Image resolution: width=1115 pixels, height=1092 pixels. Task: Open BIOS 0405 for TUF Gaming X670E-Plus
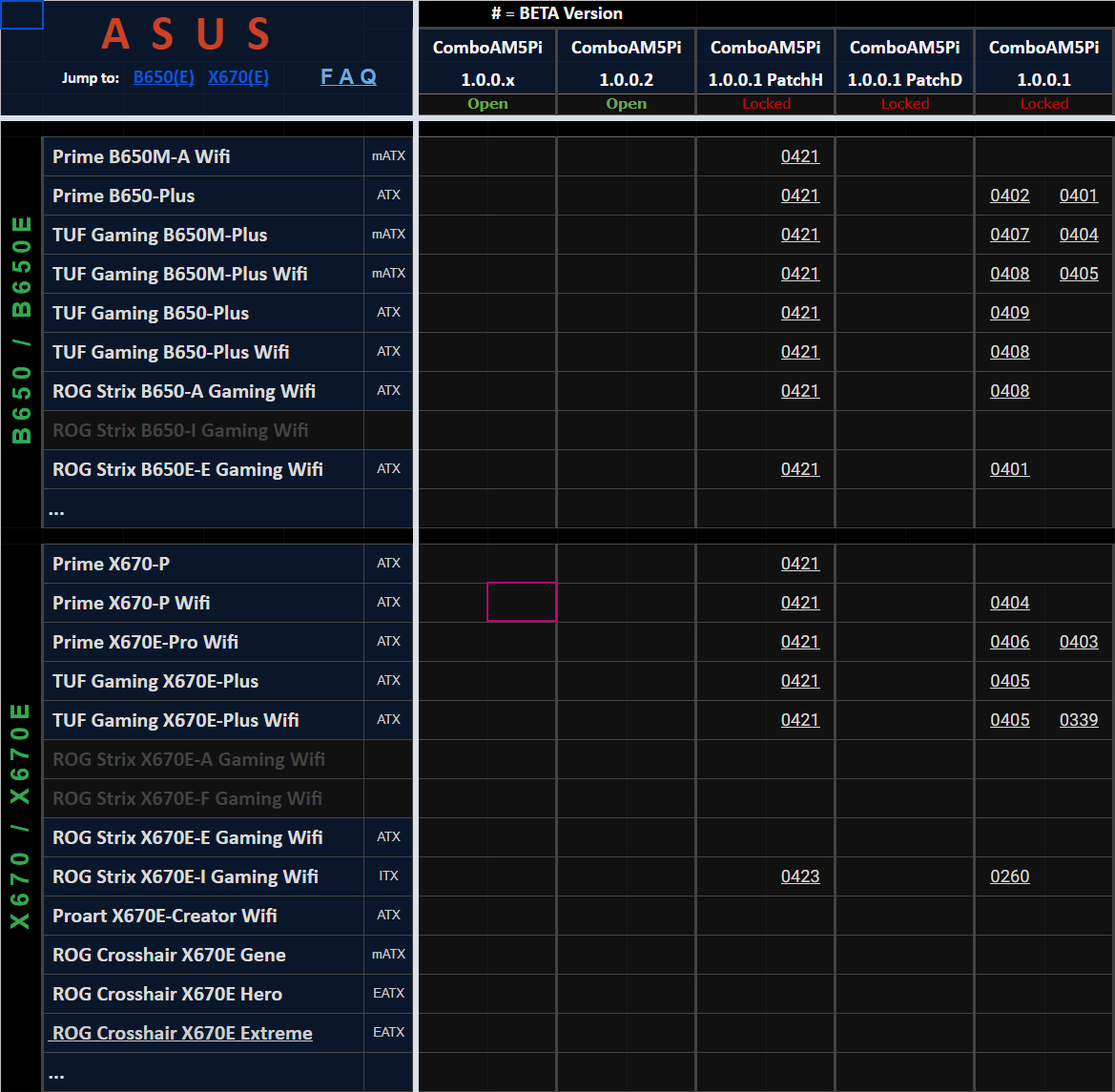coord(1010,681)
